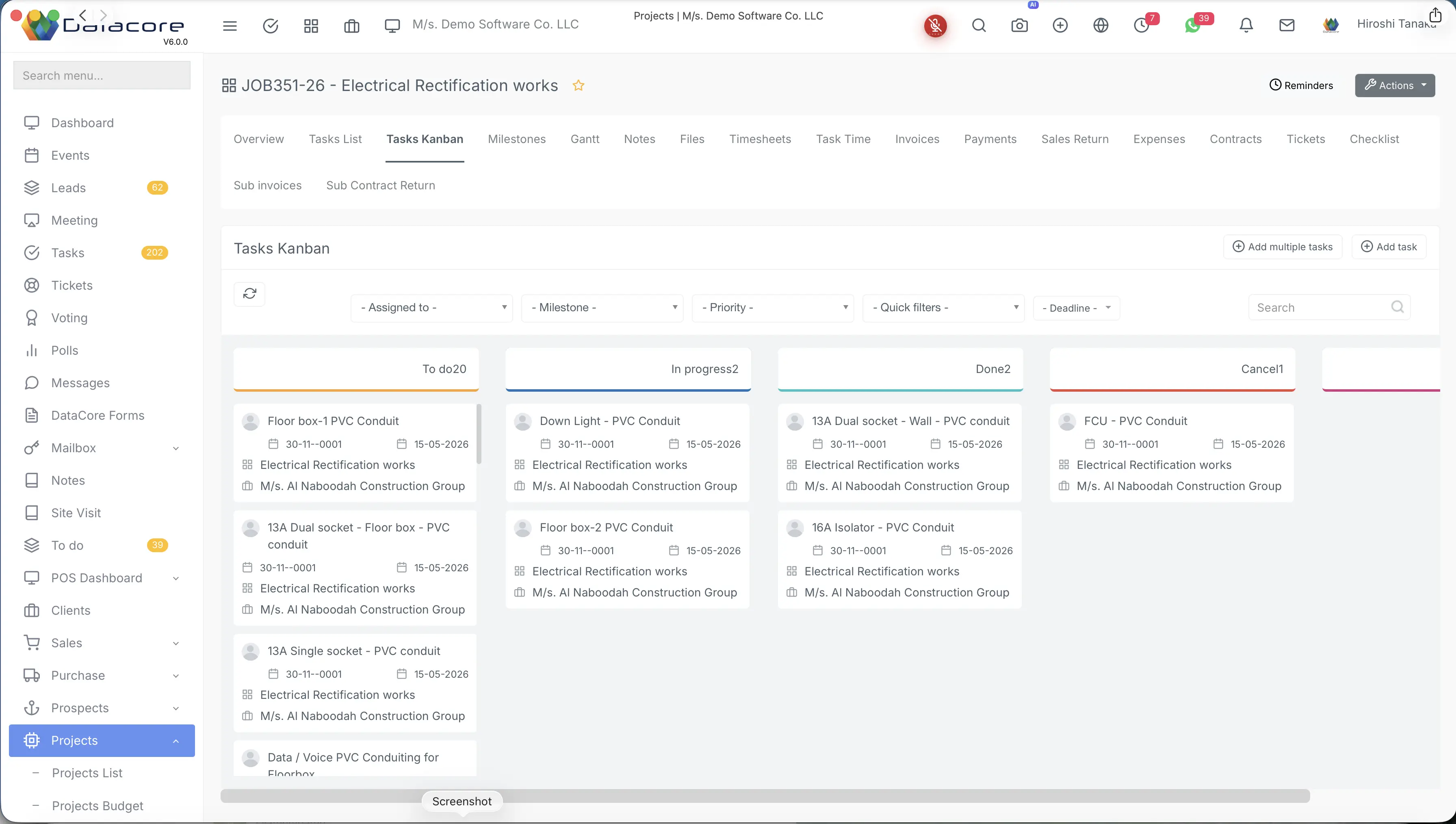Open the Tickets item in sidebar
The width and height of the screenshot is (1456, 824).
[71, 285]
